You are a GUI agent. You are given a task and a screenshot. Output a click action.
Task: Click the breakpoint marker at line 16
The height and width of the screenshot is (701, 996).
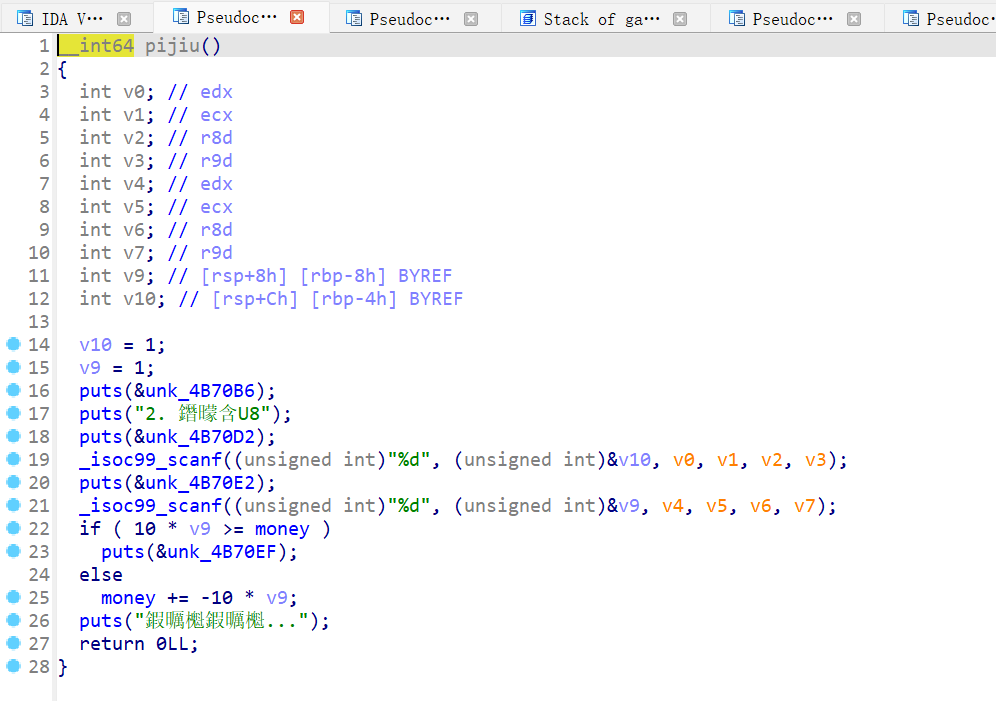pyautogui.click(x=13, y=391)
